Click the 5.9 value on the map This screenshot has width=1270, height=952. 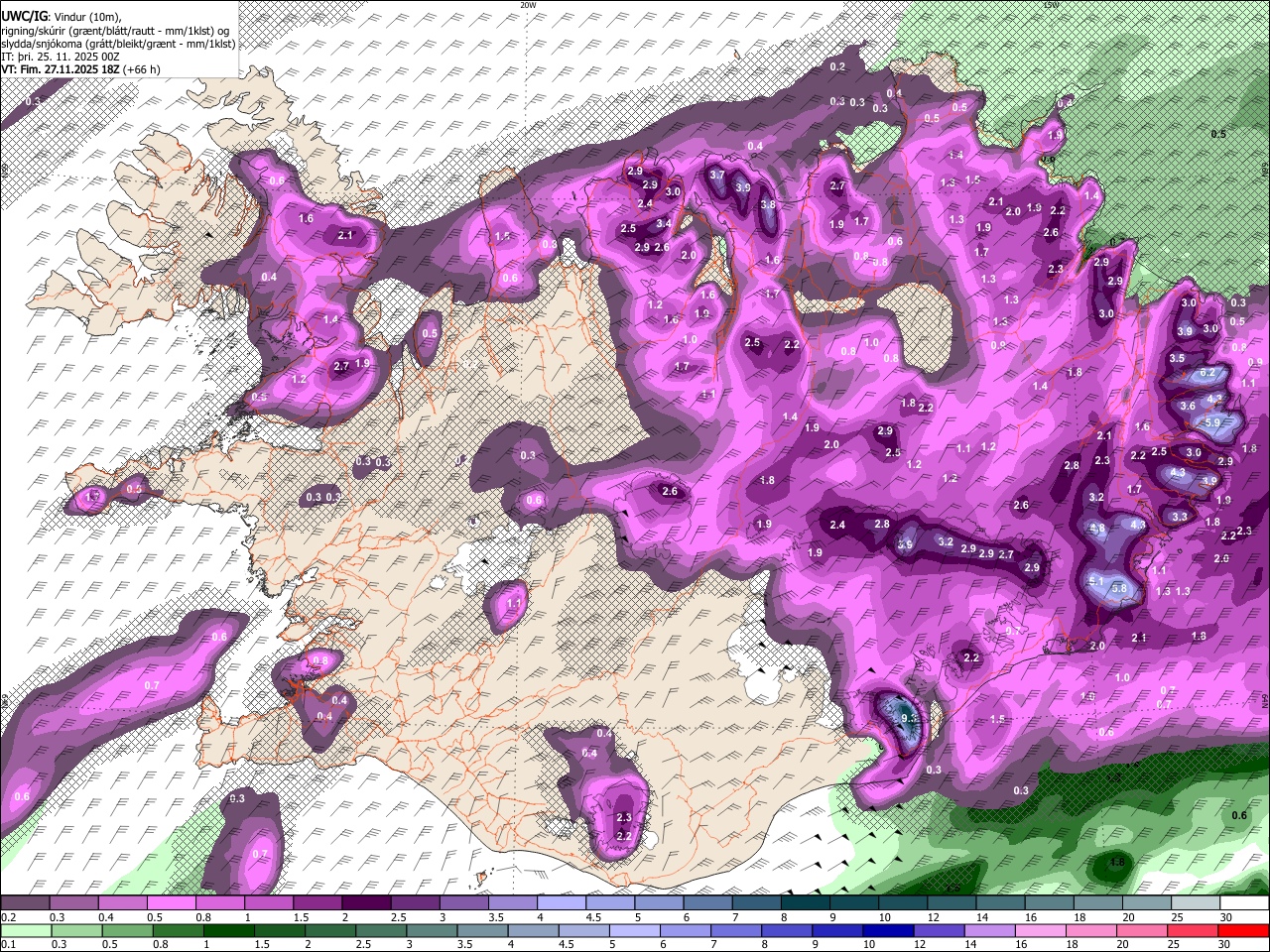[1211, 422]
